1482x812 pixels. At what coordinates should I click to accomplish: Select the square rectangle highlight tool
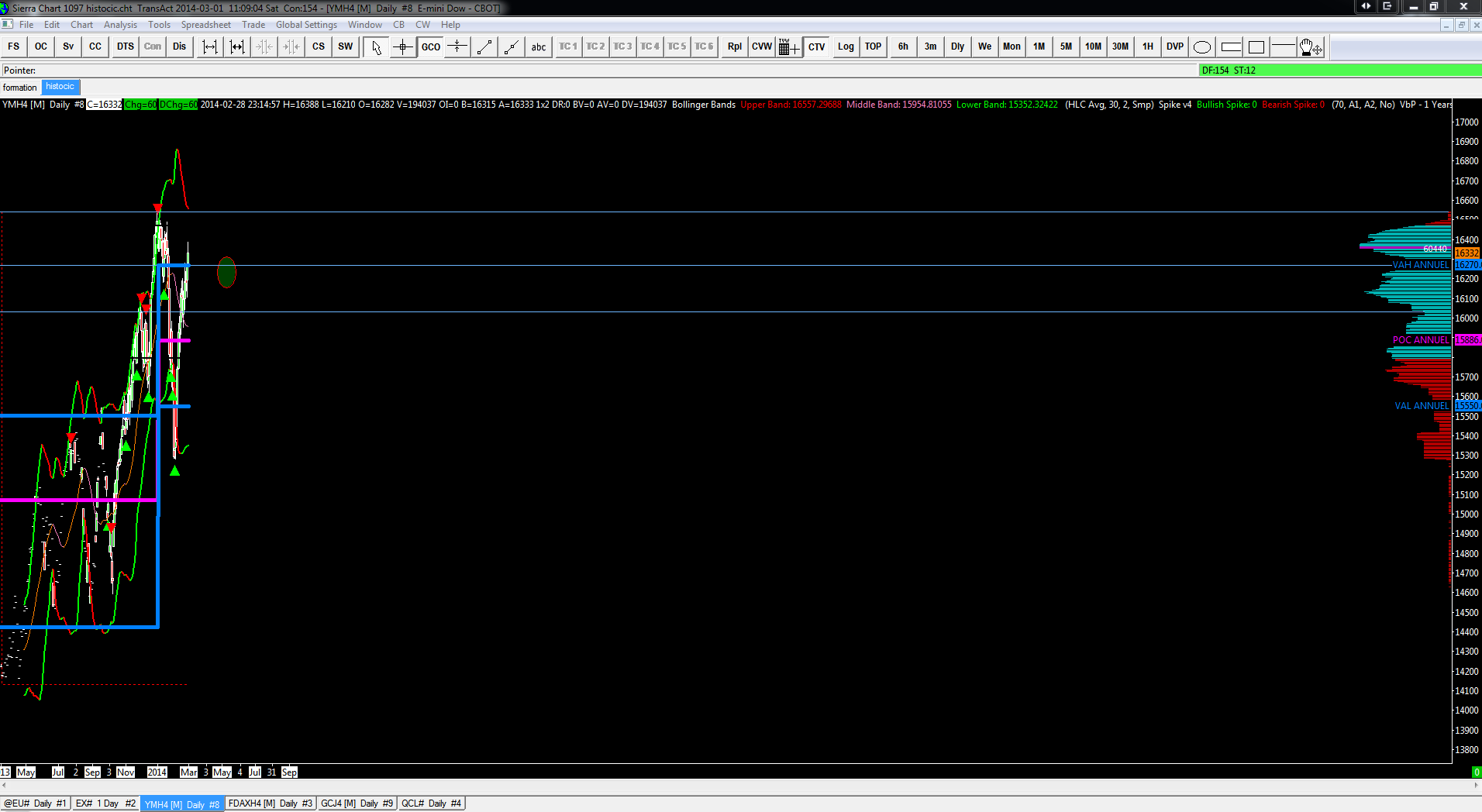point(1256,46)
